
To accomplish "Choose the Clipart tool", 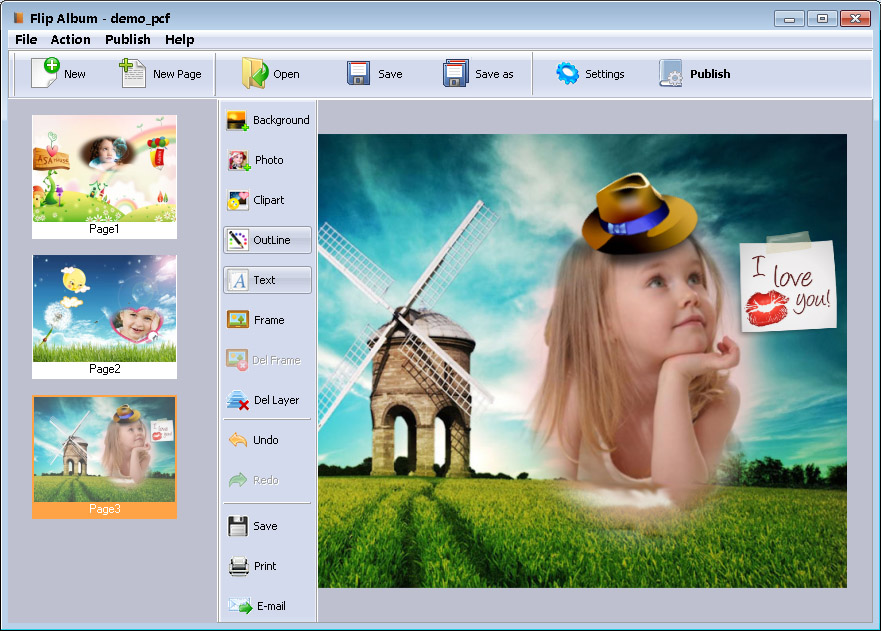I will [238, 200].
